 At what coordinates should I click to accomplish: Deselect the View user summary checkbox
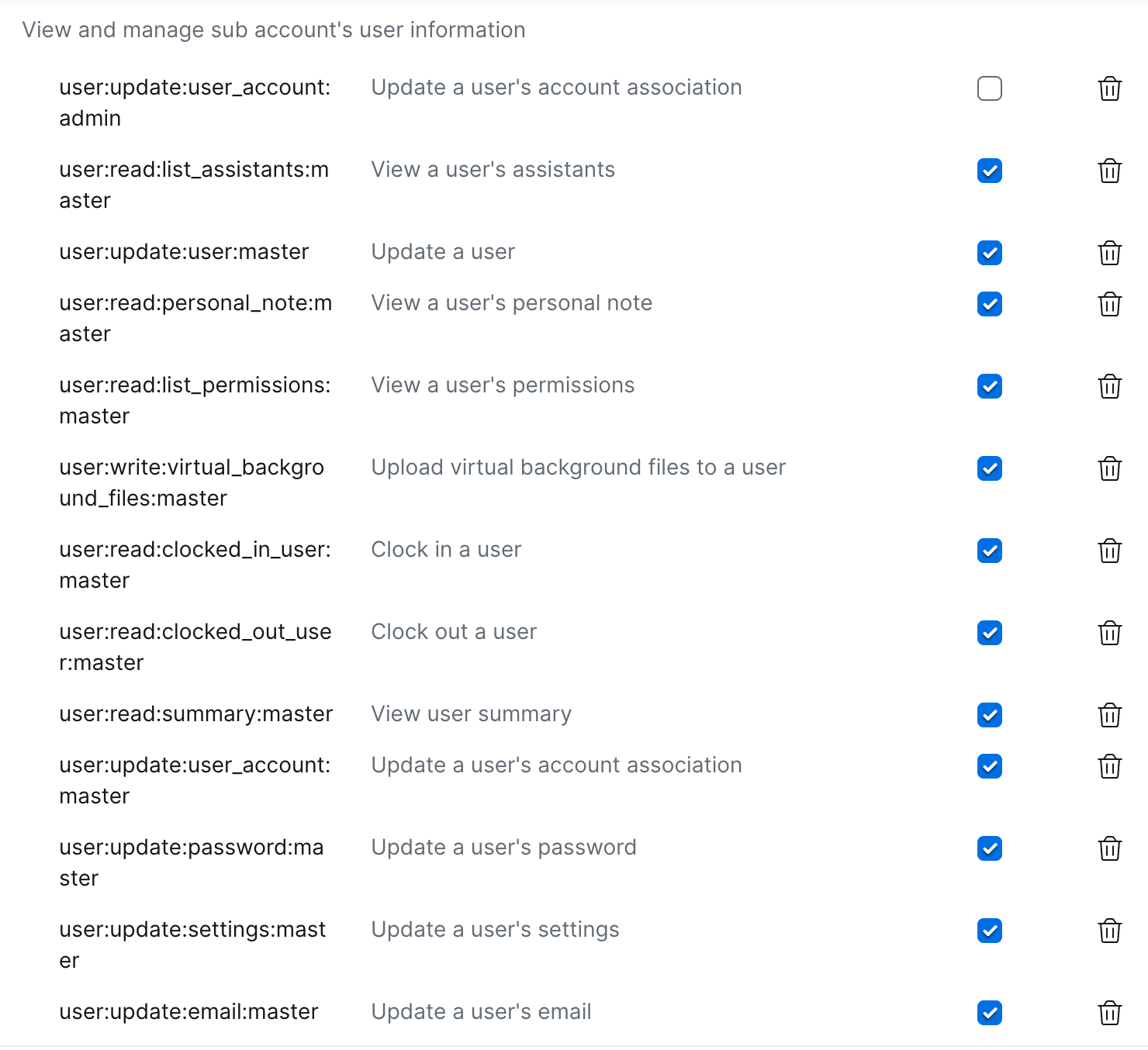click(x=990, y=715)
